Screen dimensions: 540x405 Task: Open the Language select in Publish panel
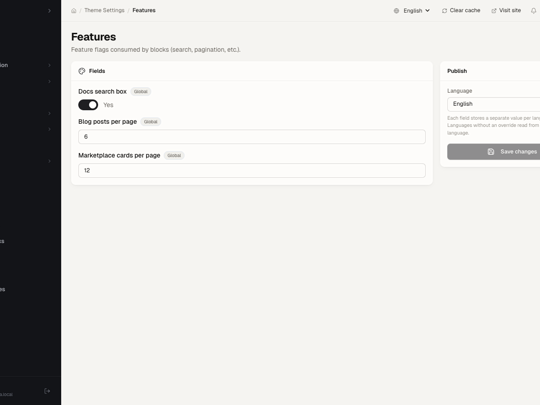click(x=494, y=104)
